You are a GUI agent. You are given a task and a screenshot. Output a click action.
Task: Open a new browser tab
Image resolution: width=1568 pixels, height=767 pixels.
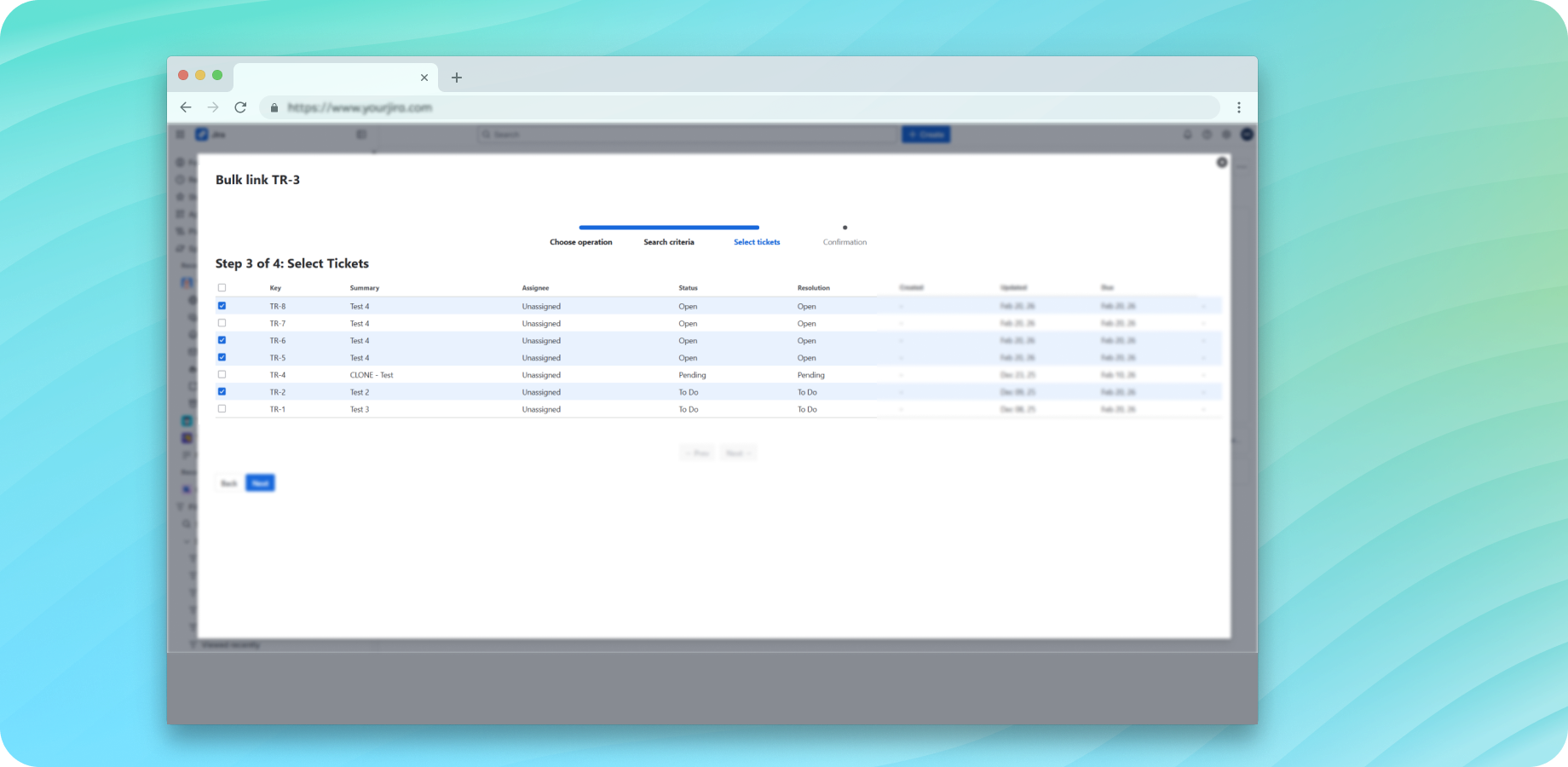pos(457,78)
